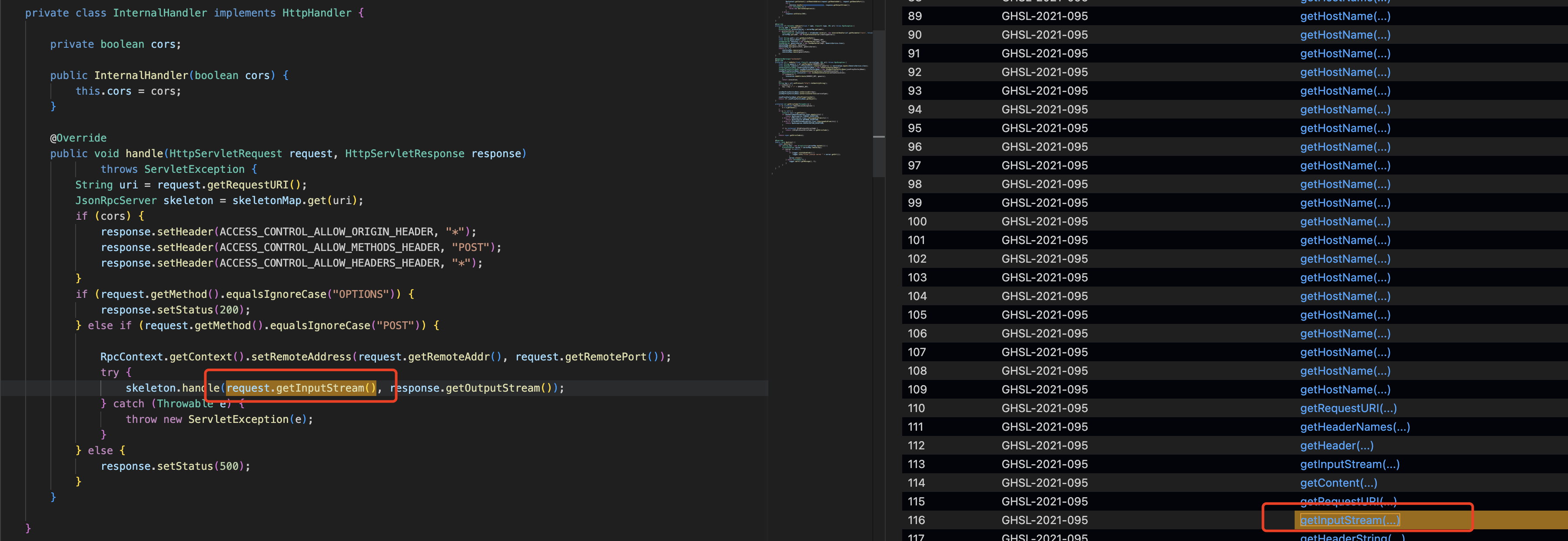This screenshot has height=541, width=1568.
Task: Click GHSL-2021-095 cell in row 93
Action: (x=1044, y=91)
